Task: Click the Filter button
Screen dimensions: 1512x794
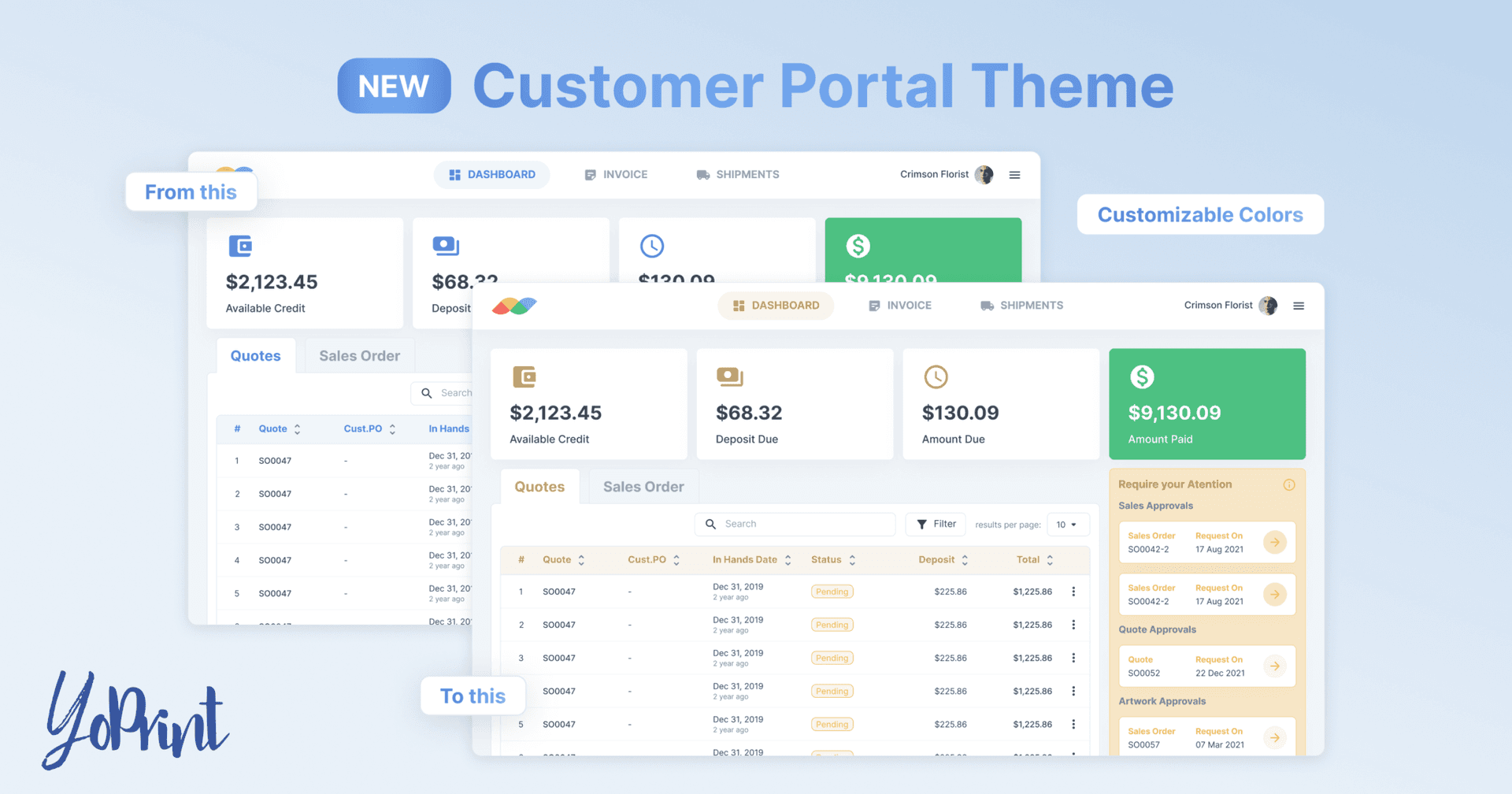Action: tap(936, 524)
